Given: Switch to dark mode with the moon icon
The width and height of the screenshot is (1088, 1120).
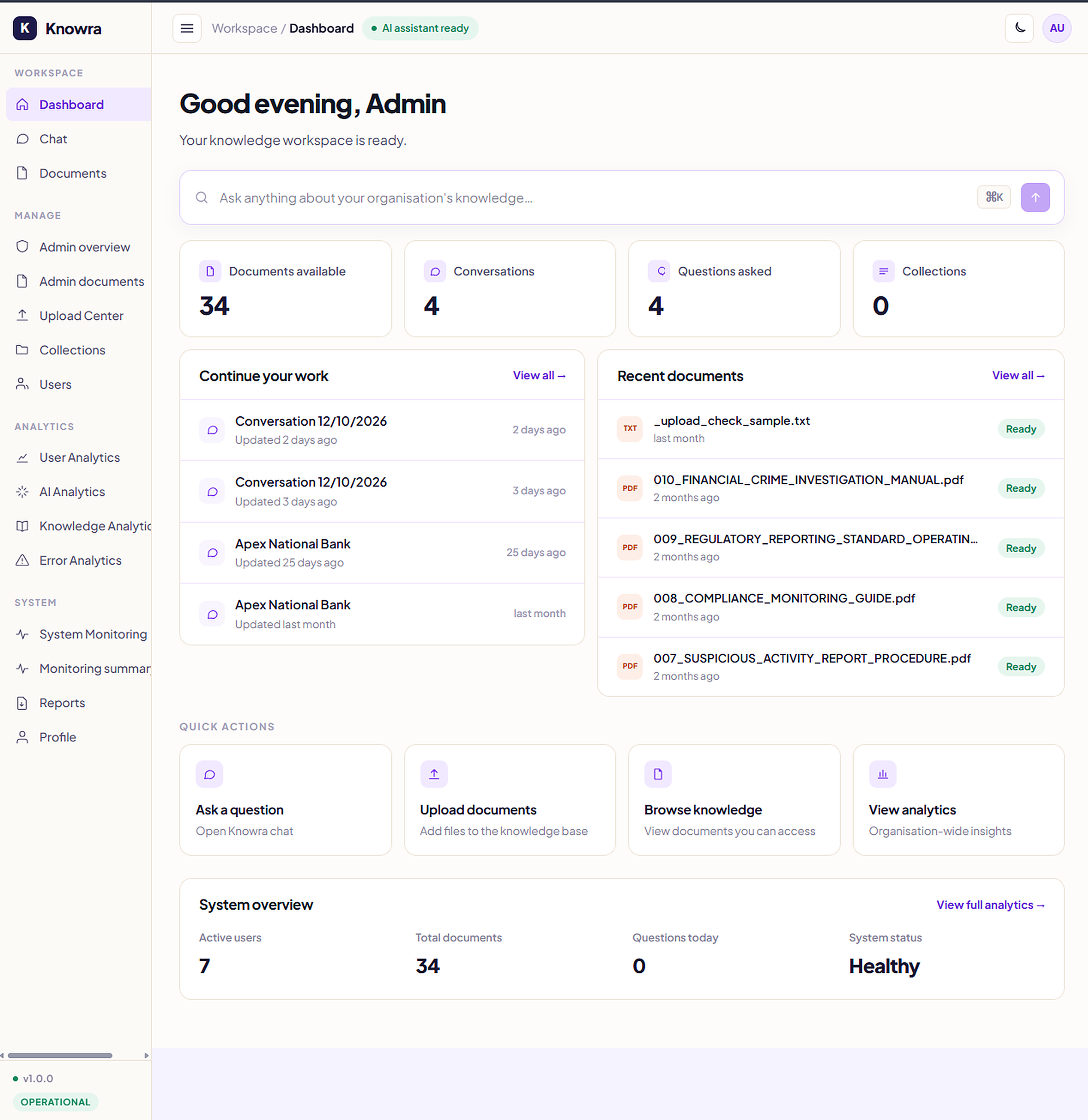Looking at the screenshot, I should pos(1019,28).
